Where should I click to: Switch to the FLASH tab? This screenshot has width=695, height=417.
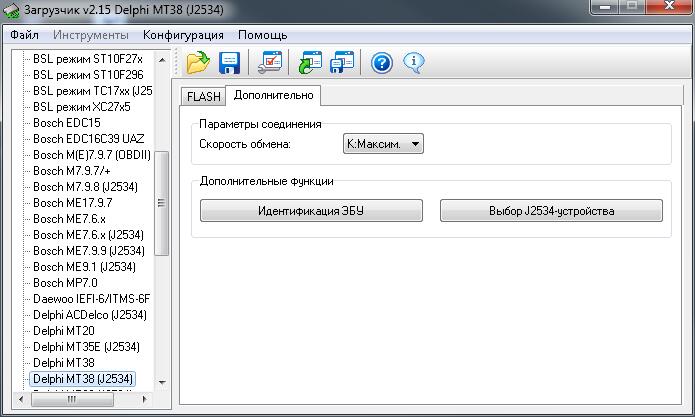pyautogui.click(x=203, y=96)
